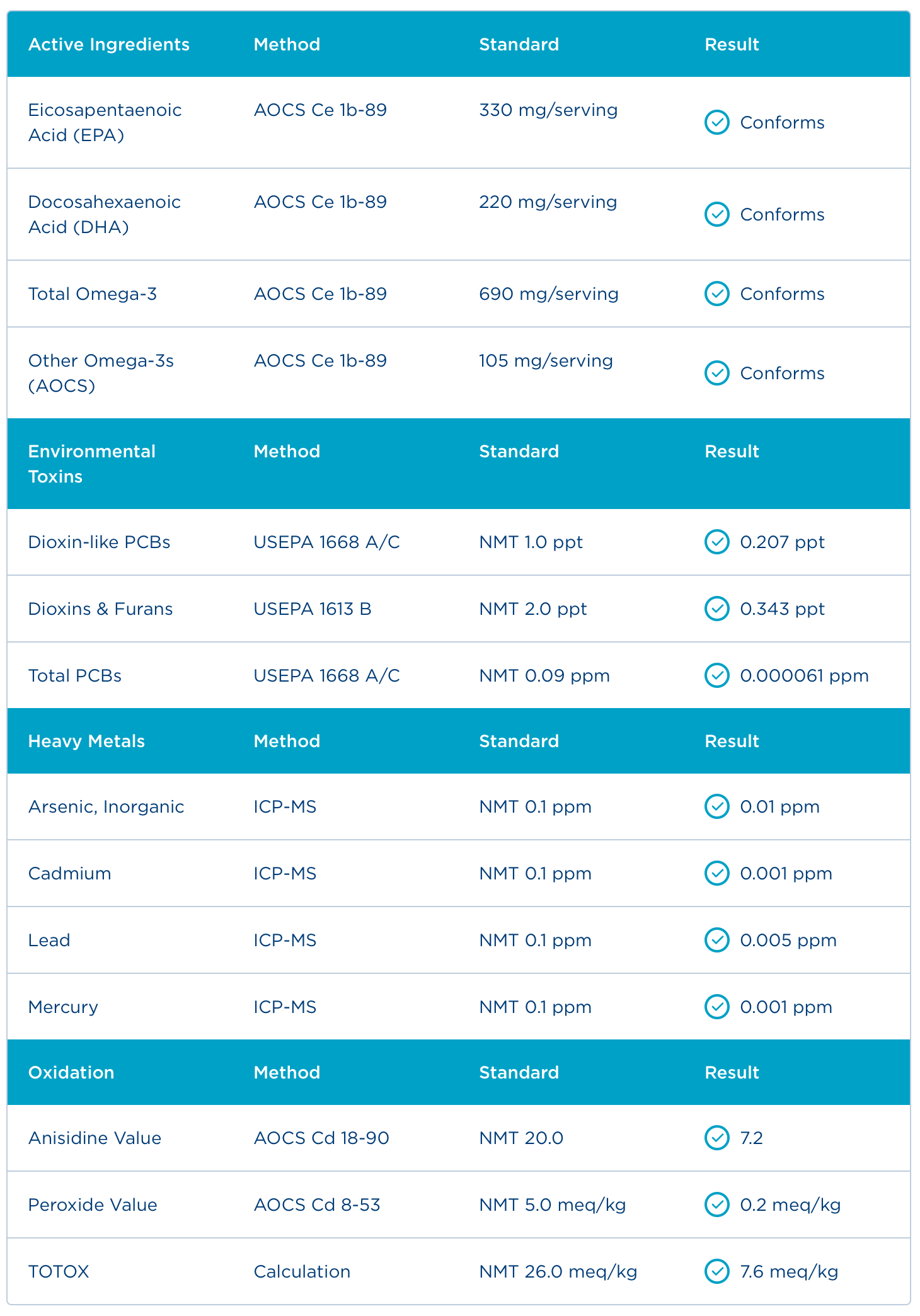Click the Heavy Metals section header
The height and width of the screenshot is (1316, 920).
pyautogui.click(x=86, y=741)
